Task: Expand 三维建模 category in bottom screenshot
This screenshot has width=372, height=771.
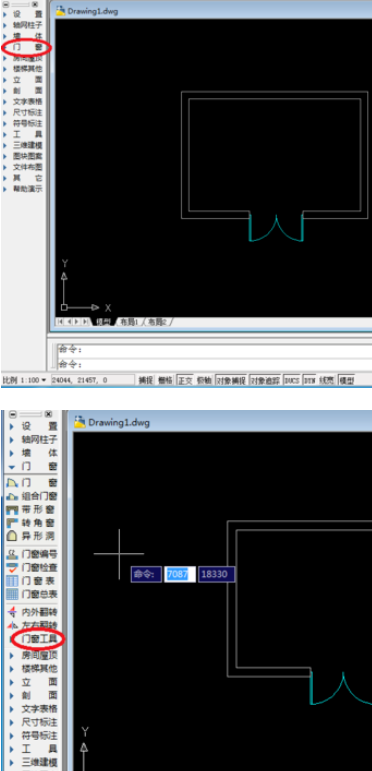Action: (x=33, y=762)
